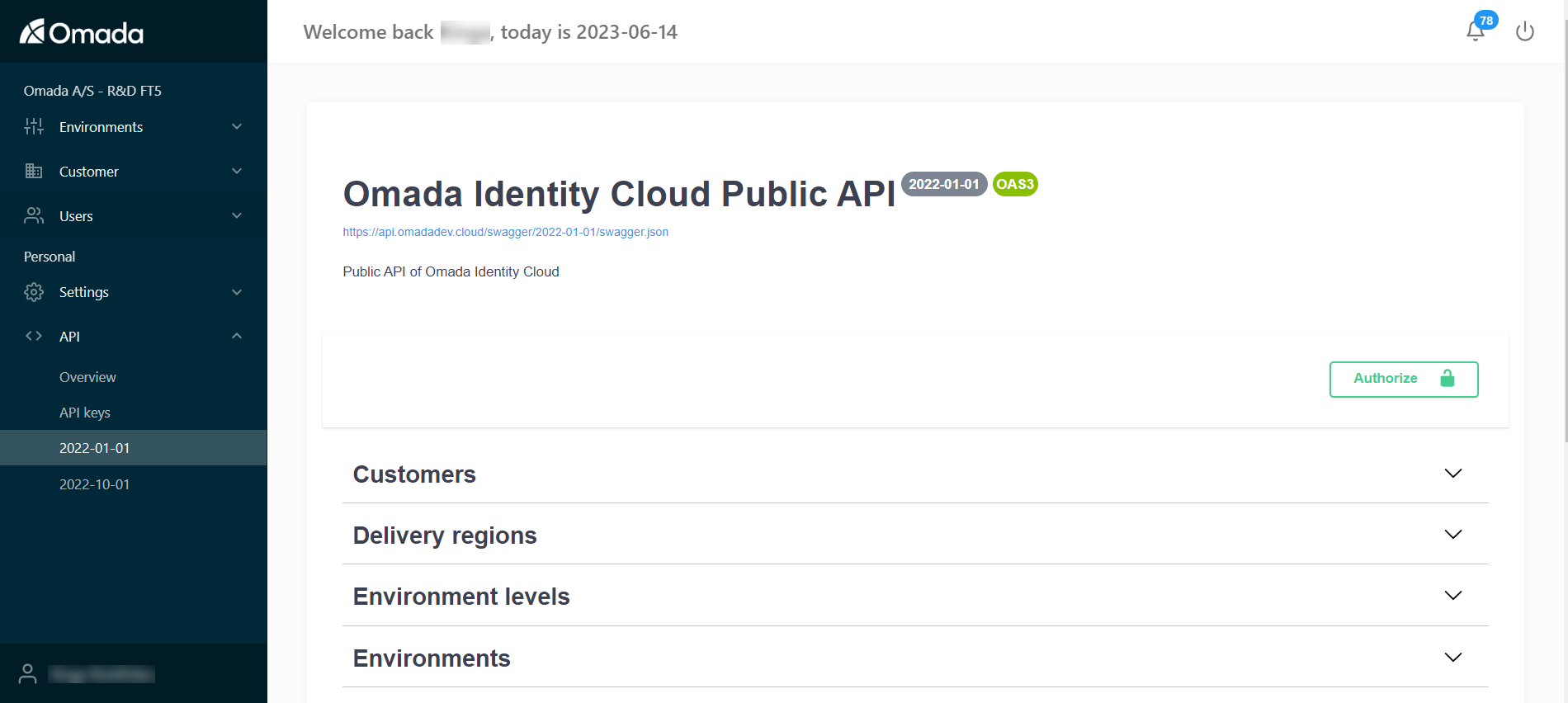Expand the Environments sidebar menu chevron

tap(237, 126)
